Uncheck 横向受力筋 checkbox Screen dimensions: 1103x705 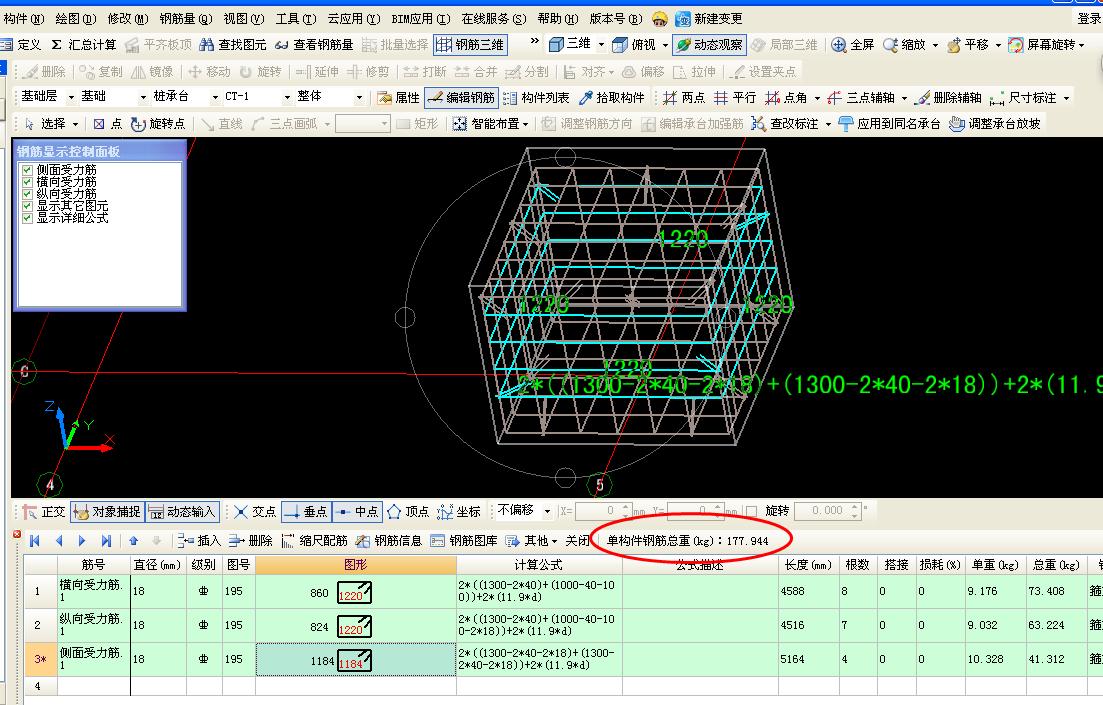[27, 182]
